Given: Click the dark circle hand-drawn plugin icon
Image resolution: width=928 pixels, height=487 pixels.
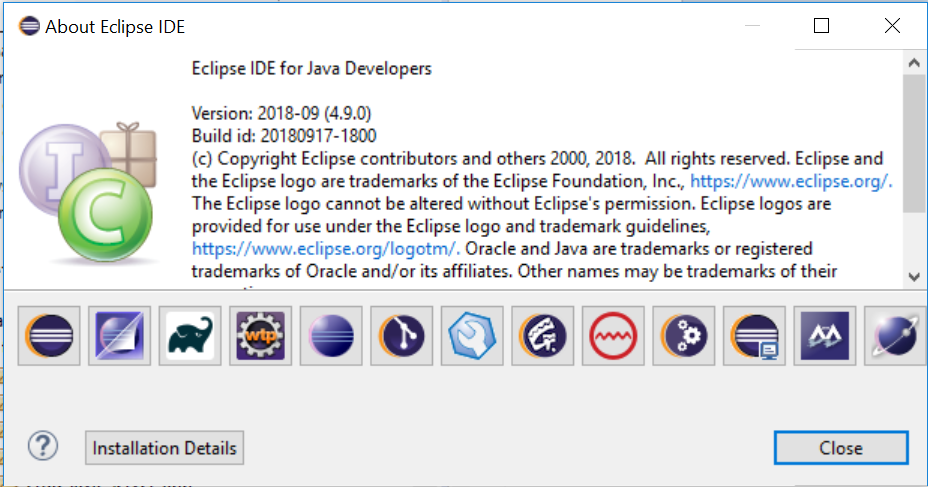Looking at the screenshot, I should (542, 336).
